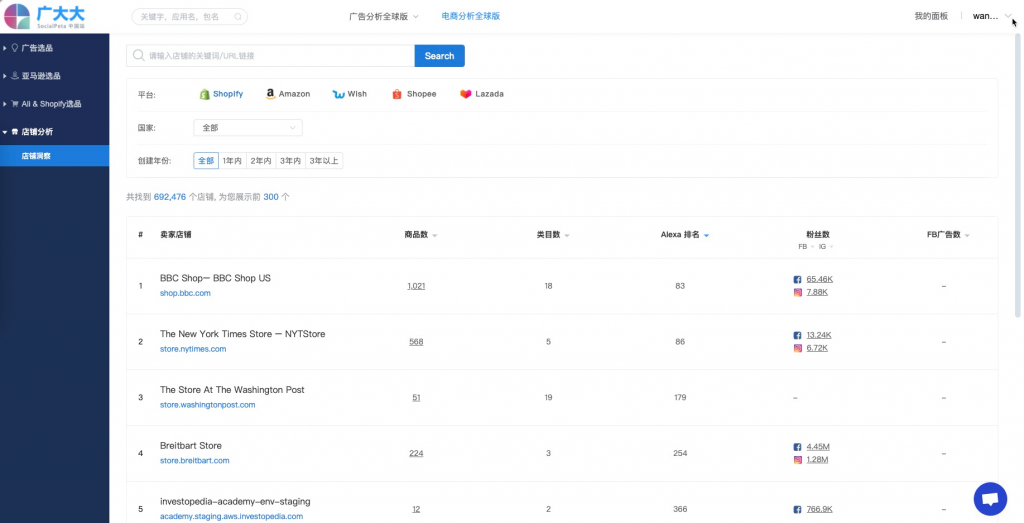1024x523 pixels.
Task: Select the Wish platform icon
Action: click(338, 94)
